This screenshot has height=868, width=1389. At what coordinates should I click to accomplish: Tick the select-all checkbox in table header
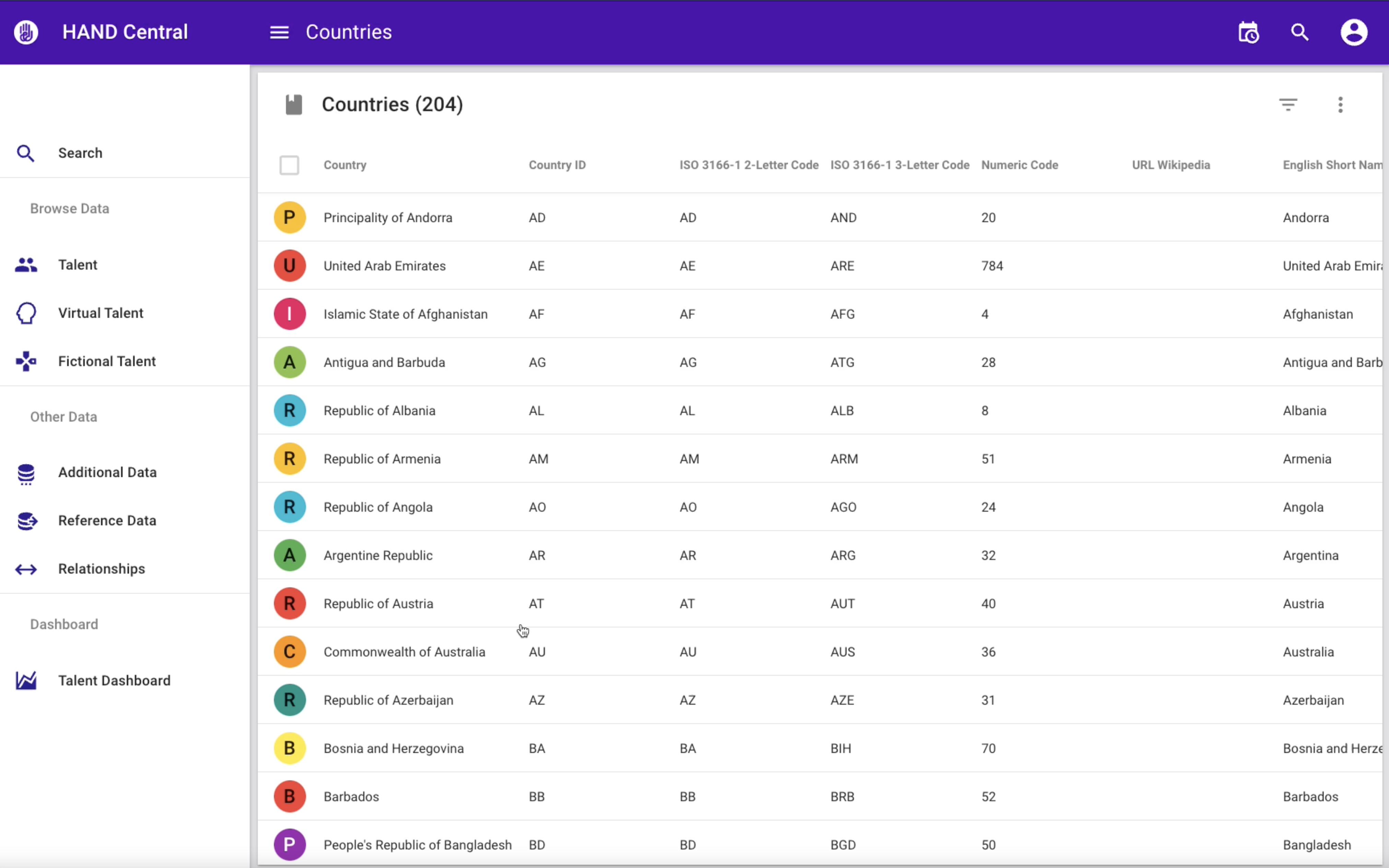click(x=289, y=165)
